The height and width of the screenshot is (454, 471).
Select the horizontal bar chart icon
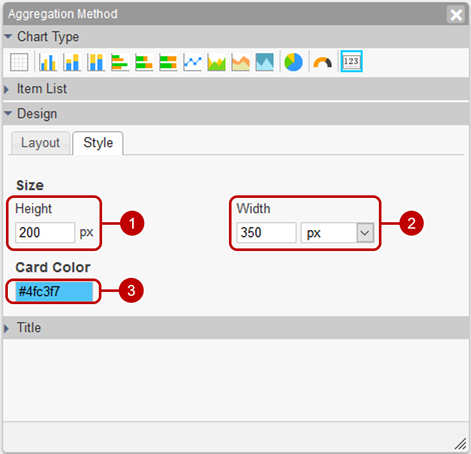pyautogui.click(x=120, y=62)
